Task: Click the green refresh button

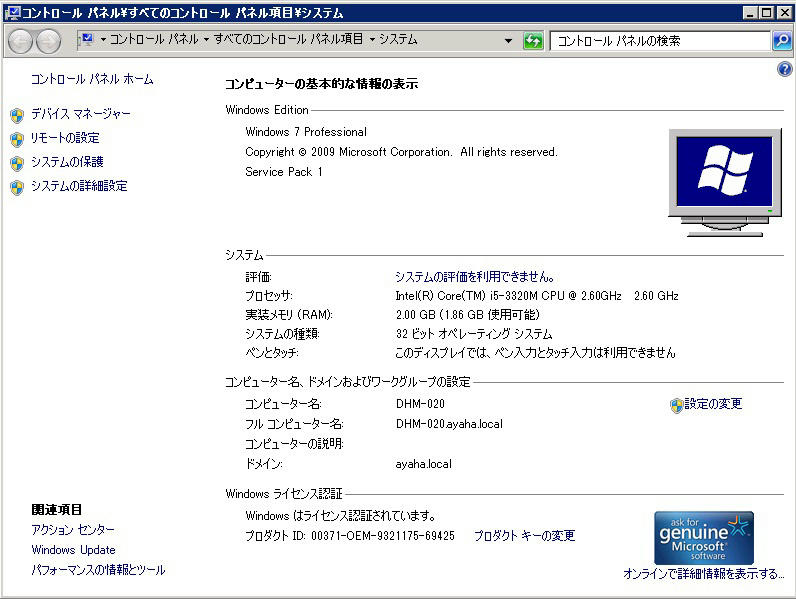Action: point(533,41)
